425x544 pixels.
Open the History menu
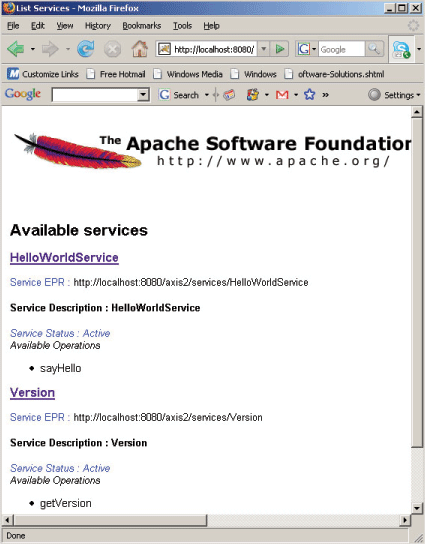coord(98,26)
